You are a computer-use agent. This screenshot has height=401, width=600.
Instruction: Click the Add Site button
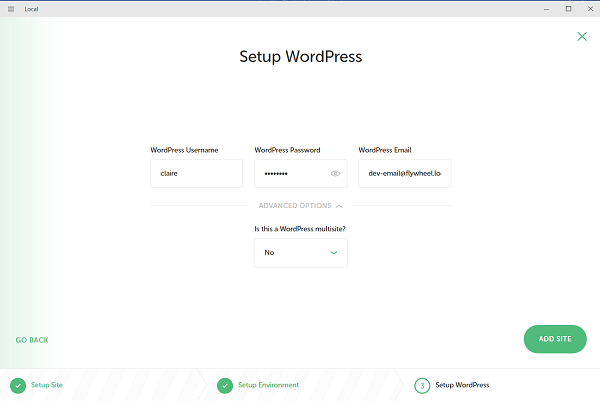[x=555, y=339]
